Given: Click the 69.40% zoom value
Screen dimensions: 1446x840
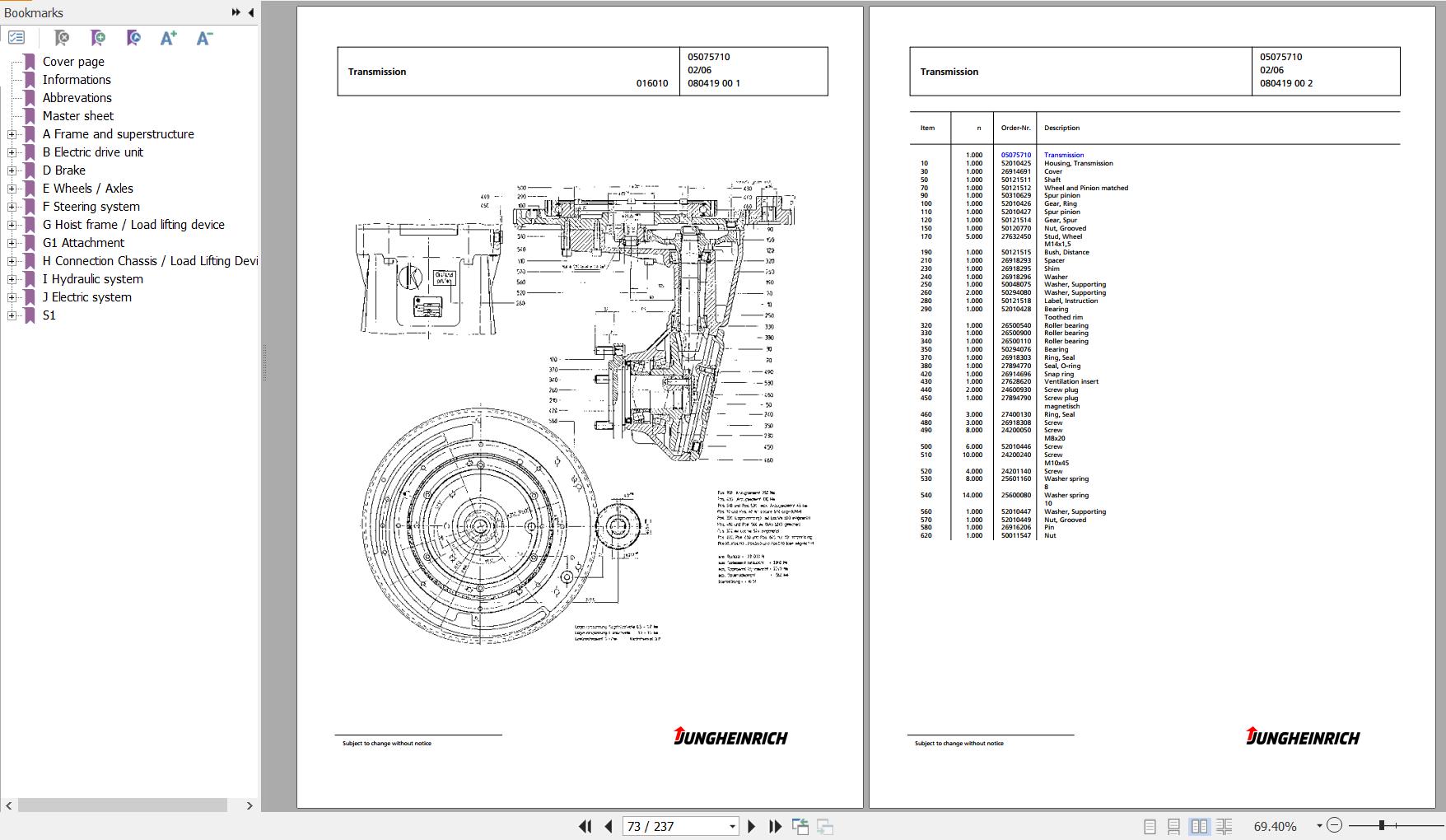Looking at the screenshot, I should [x=1276, y=826].
